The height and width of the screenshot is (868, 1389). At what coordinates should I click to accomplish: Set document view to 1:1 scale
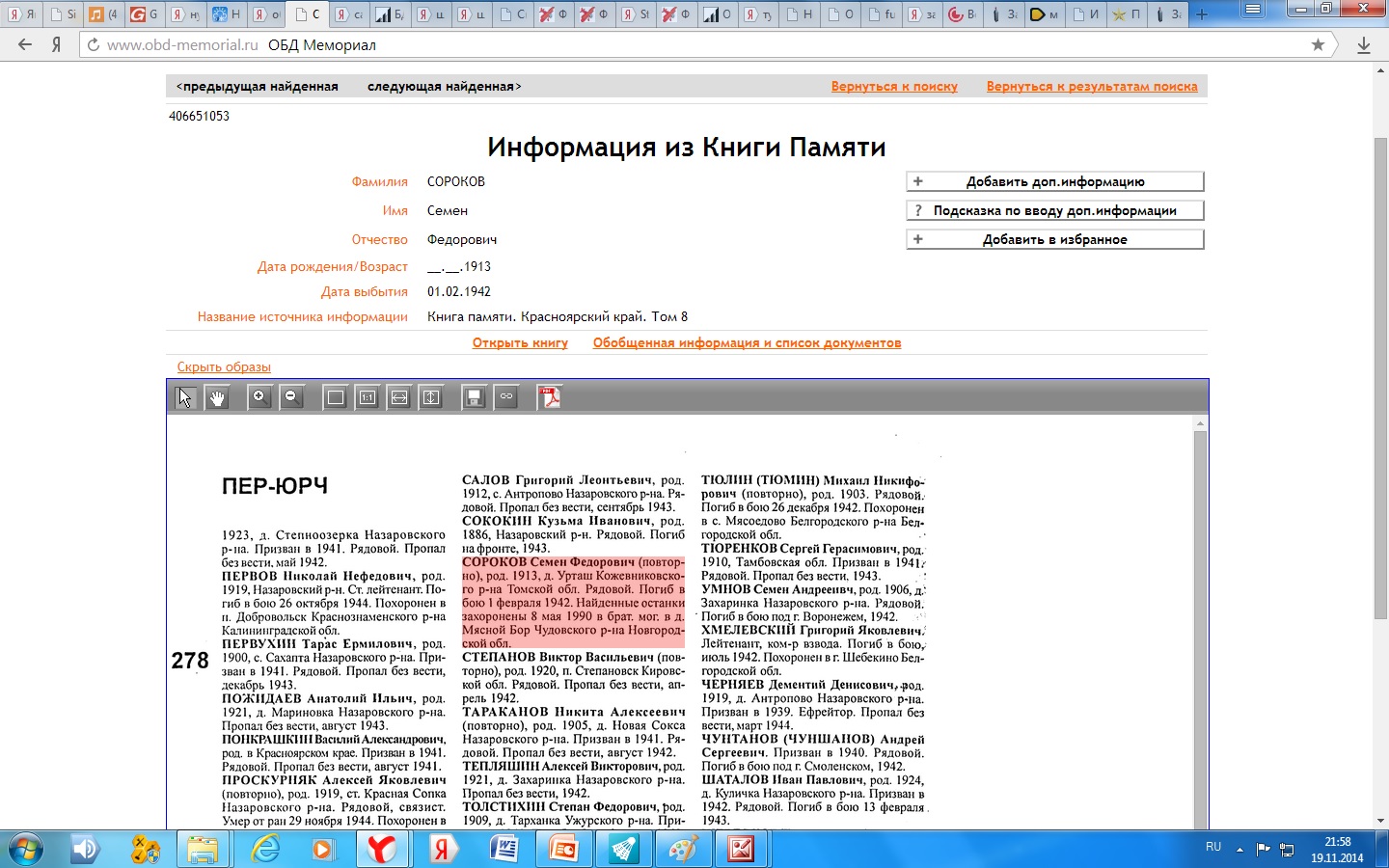pyautogui.click(x=368, y=397)
